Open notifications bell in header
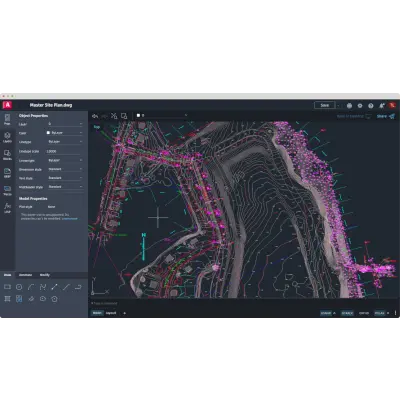This screenshot has height=400, width=400. [x=382, y=105]
